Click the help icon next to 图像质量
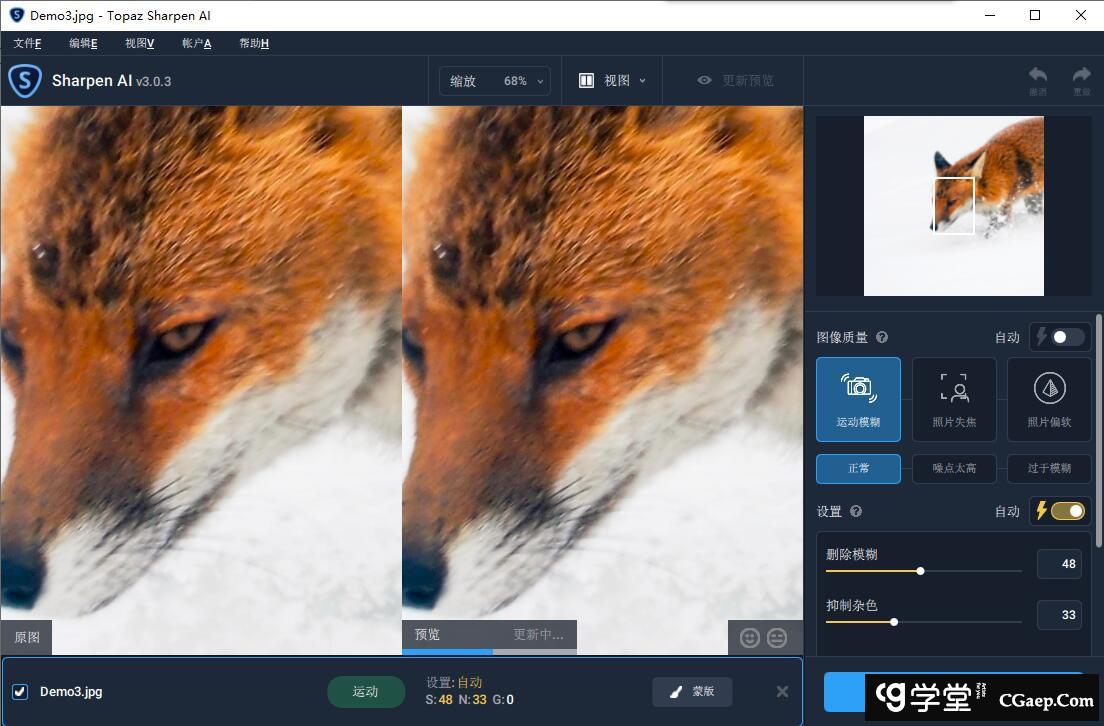This screenshot has height=726, width=1104. pos(882,338)
